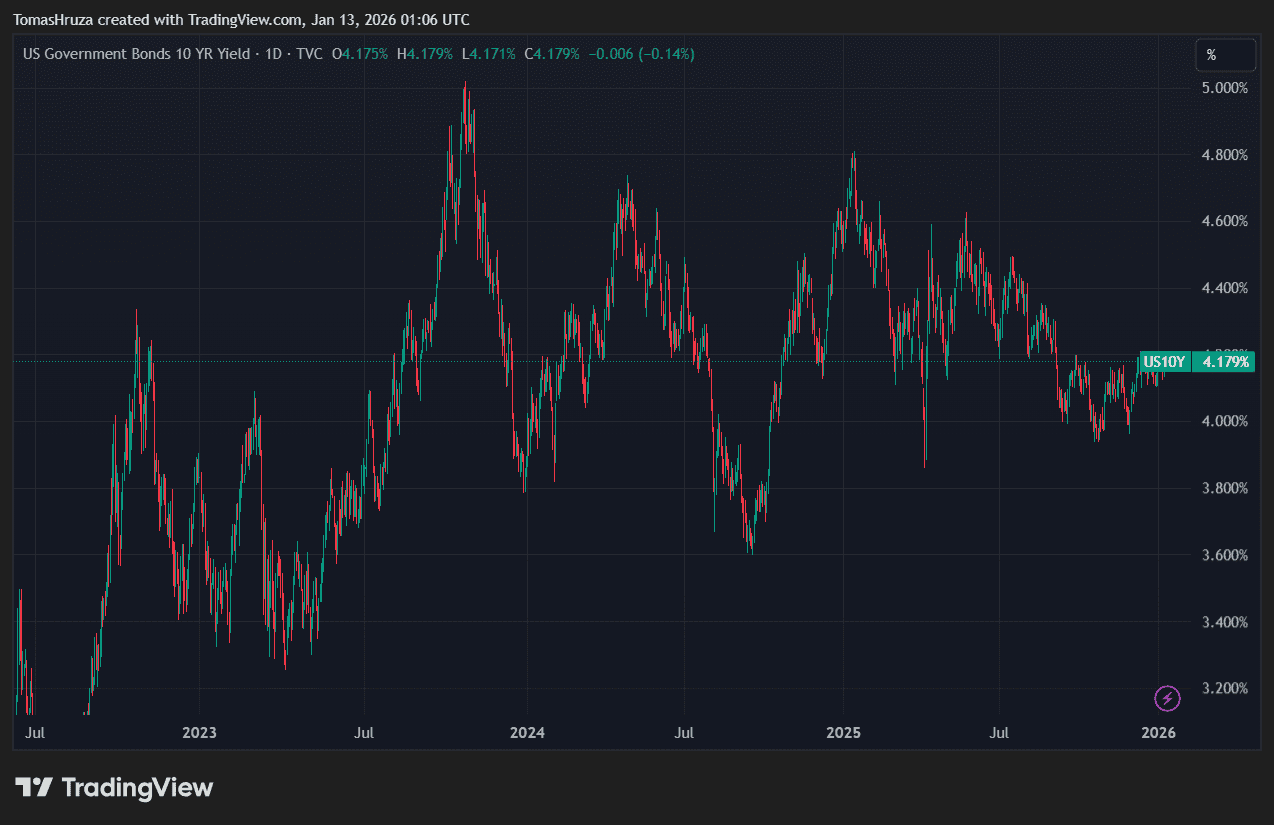Click the 4.179% current price label
Image resolution: width=1274 pixels, height=825 pixels.
[x=1227, y=362]
